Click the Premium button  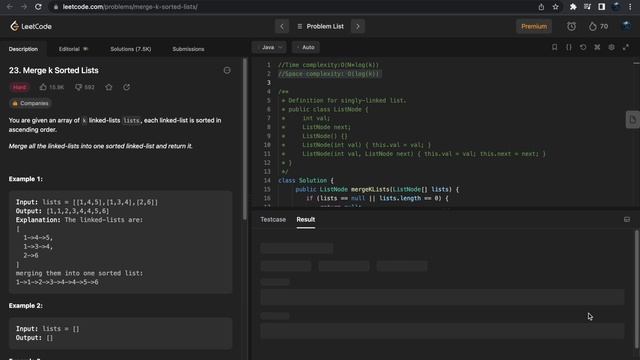533,27
